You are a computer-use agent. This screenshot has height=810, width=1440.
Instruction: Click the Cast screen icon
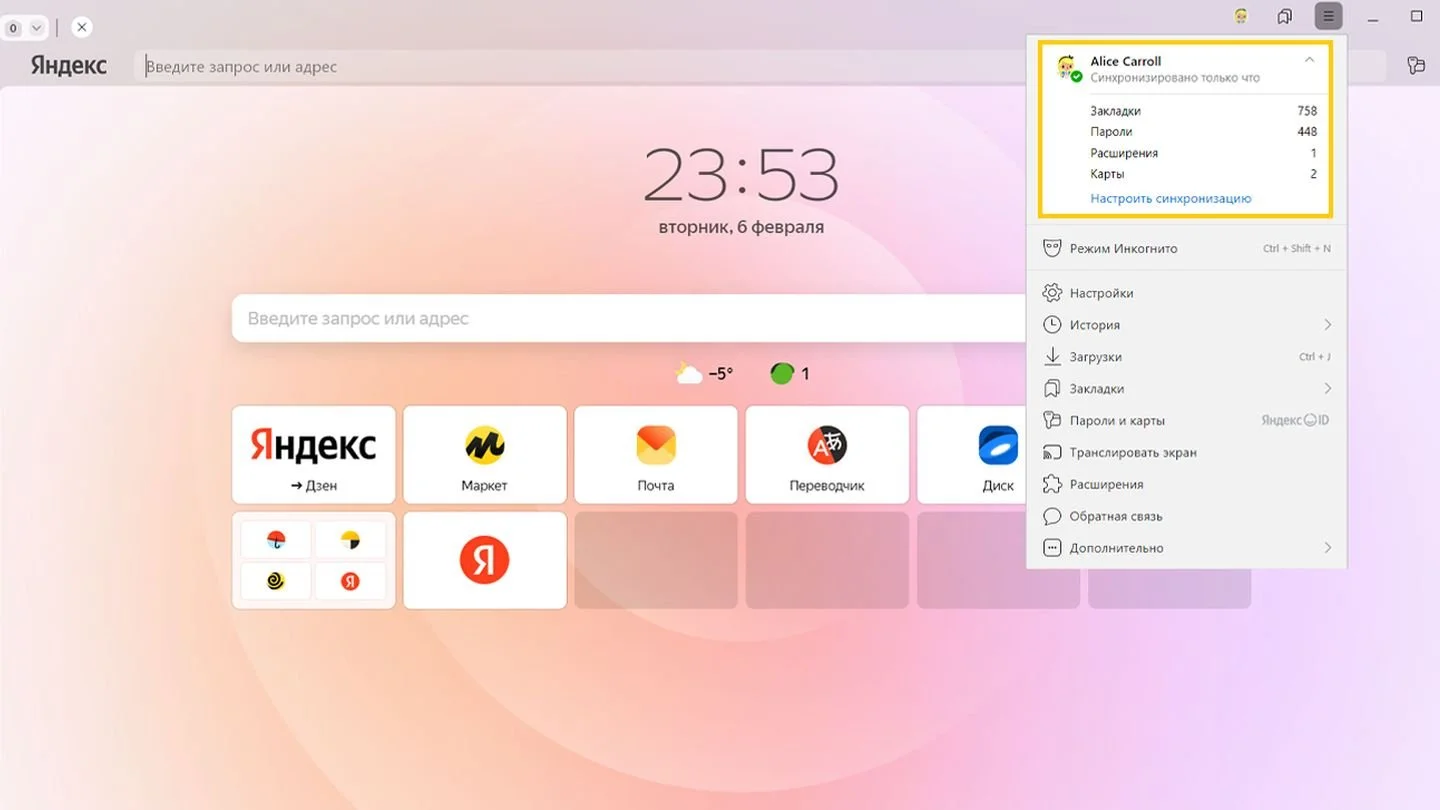click(1052, 453)
